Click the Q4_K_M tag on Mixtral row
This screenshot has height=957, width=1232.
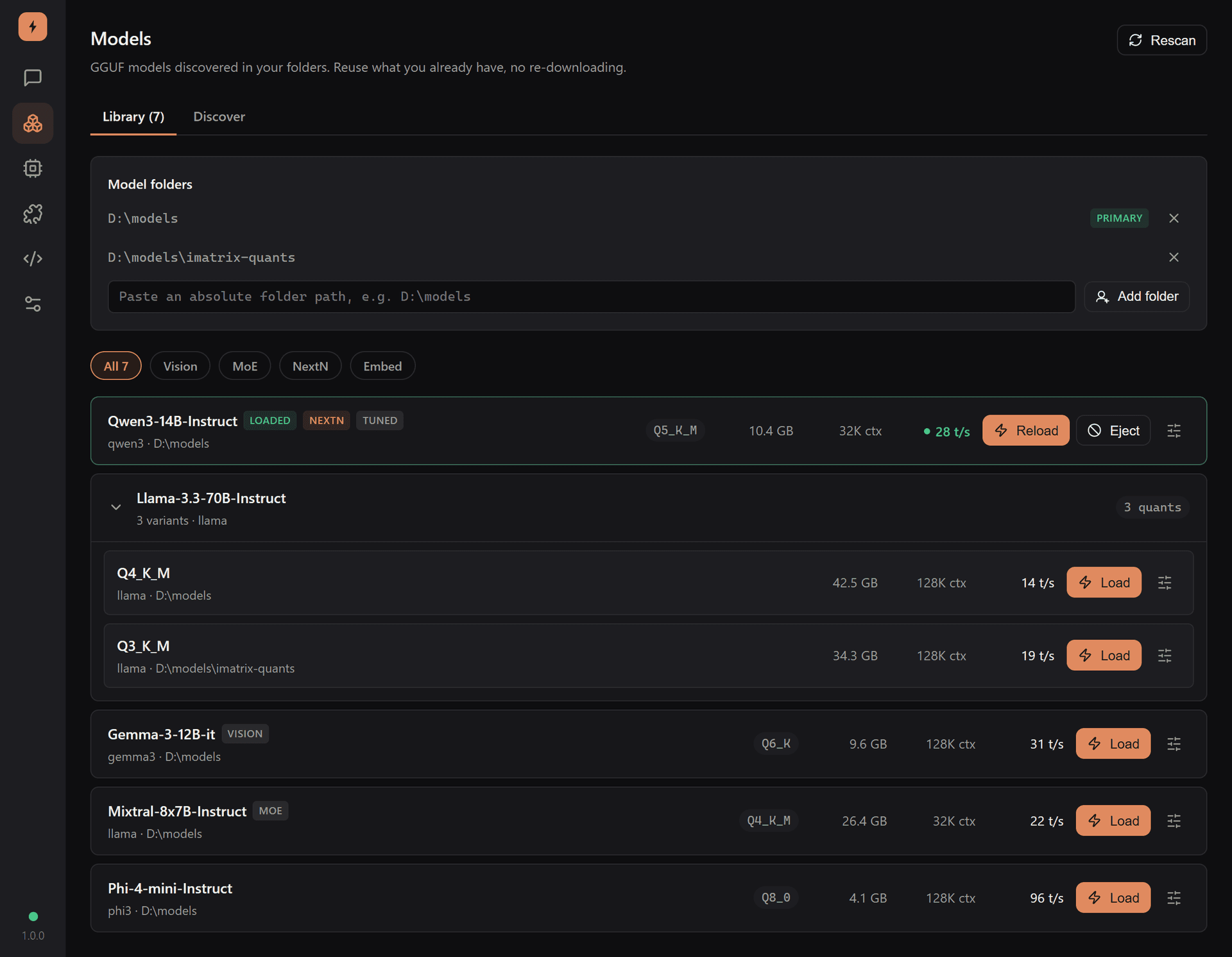click(x=769, y=820)
